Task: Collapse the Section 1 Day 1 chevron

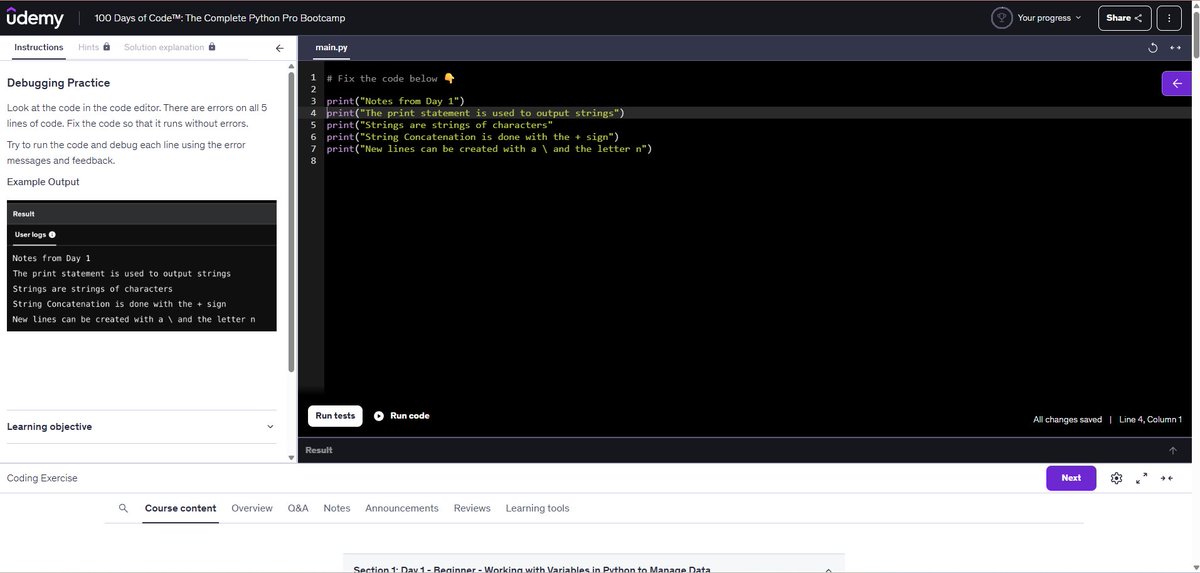Action: [x=827, y=570]
